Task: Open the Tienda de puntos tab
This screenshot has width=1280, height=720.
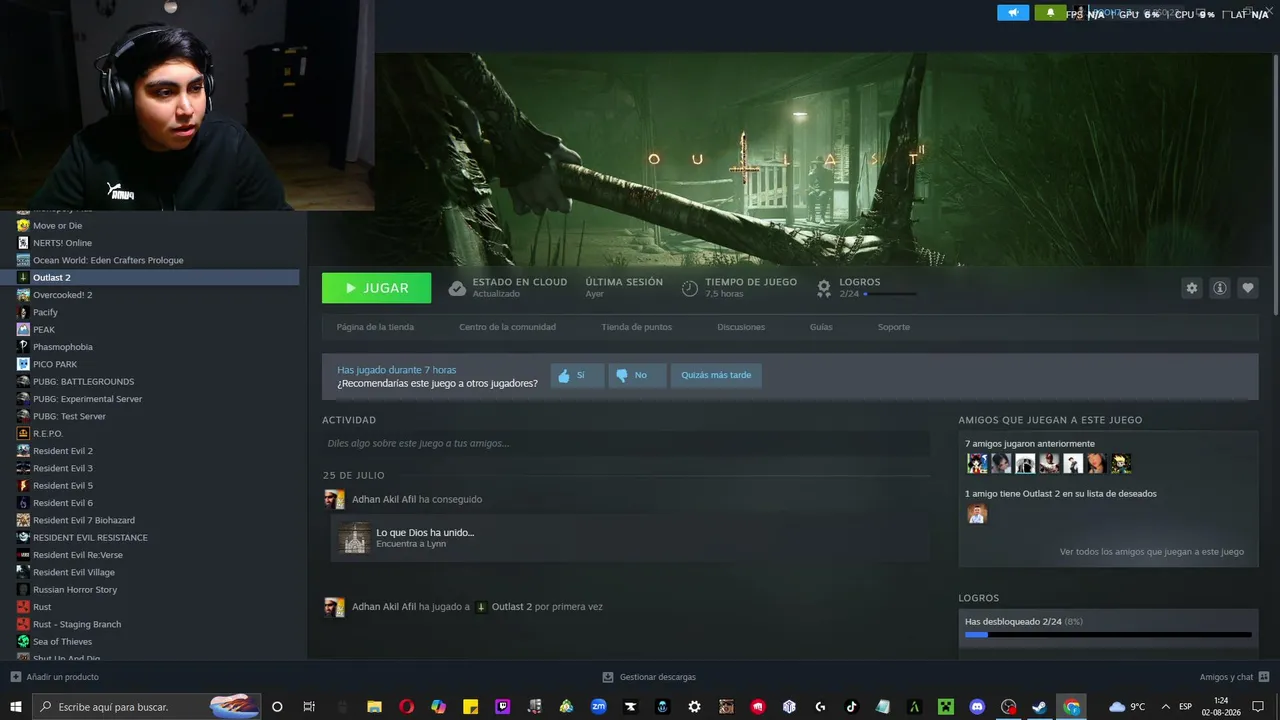Action: click(x=637, y=327)
